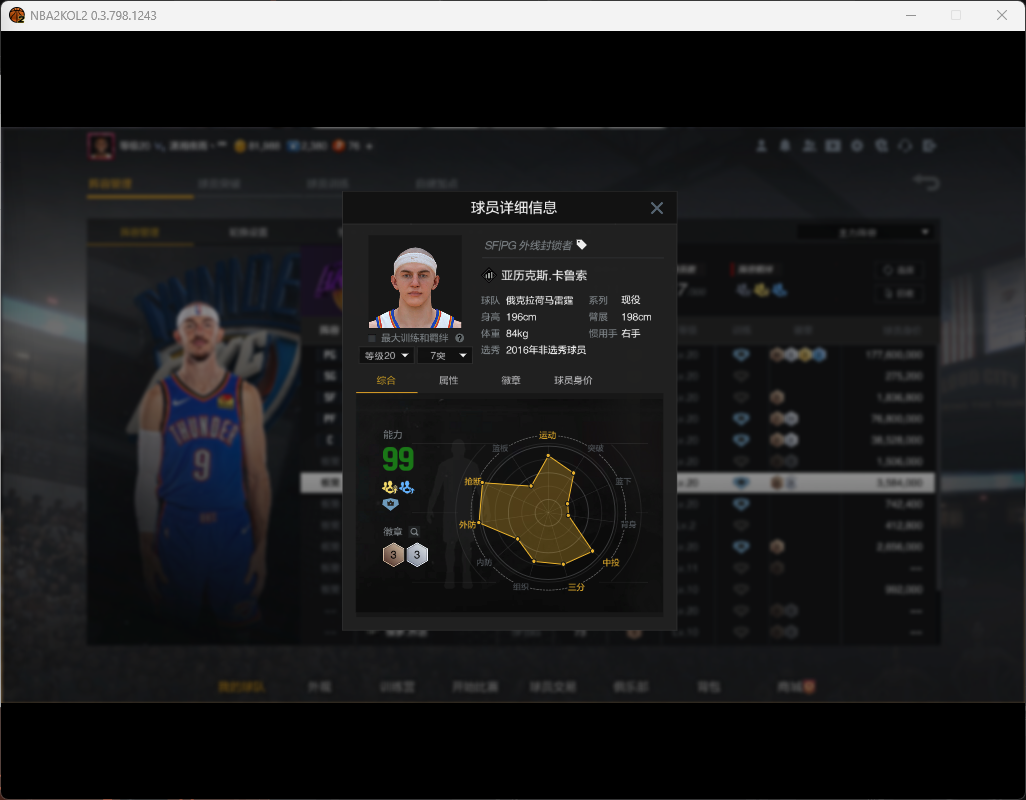Open the 等级20 level dropdown
This screenshot has height=800, width=1026.
(x=386, y=355)
